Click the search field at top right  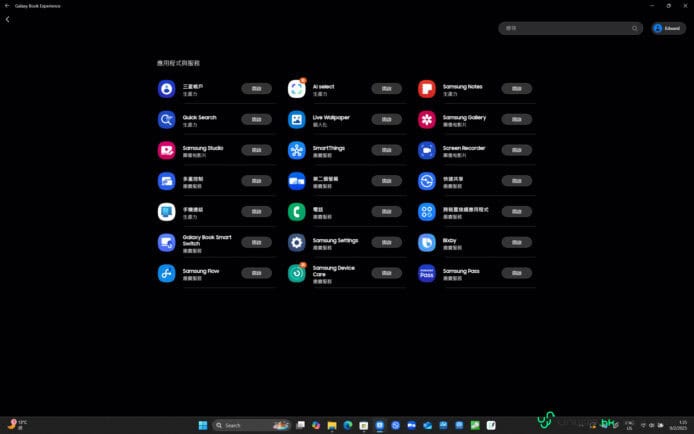565,28
